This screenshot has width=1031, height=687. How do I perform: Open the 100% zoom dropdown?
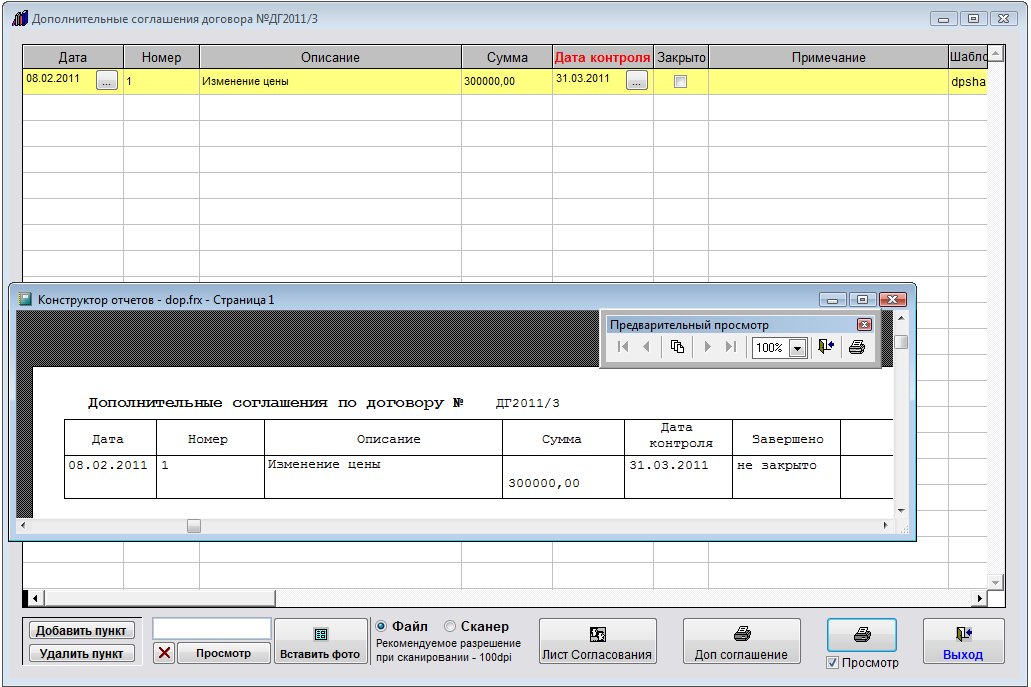click(x=797, y=348)
